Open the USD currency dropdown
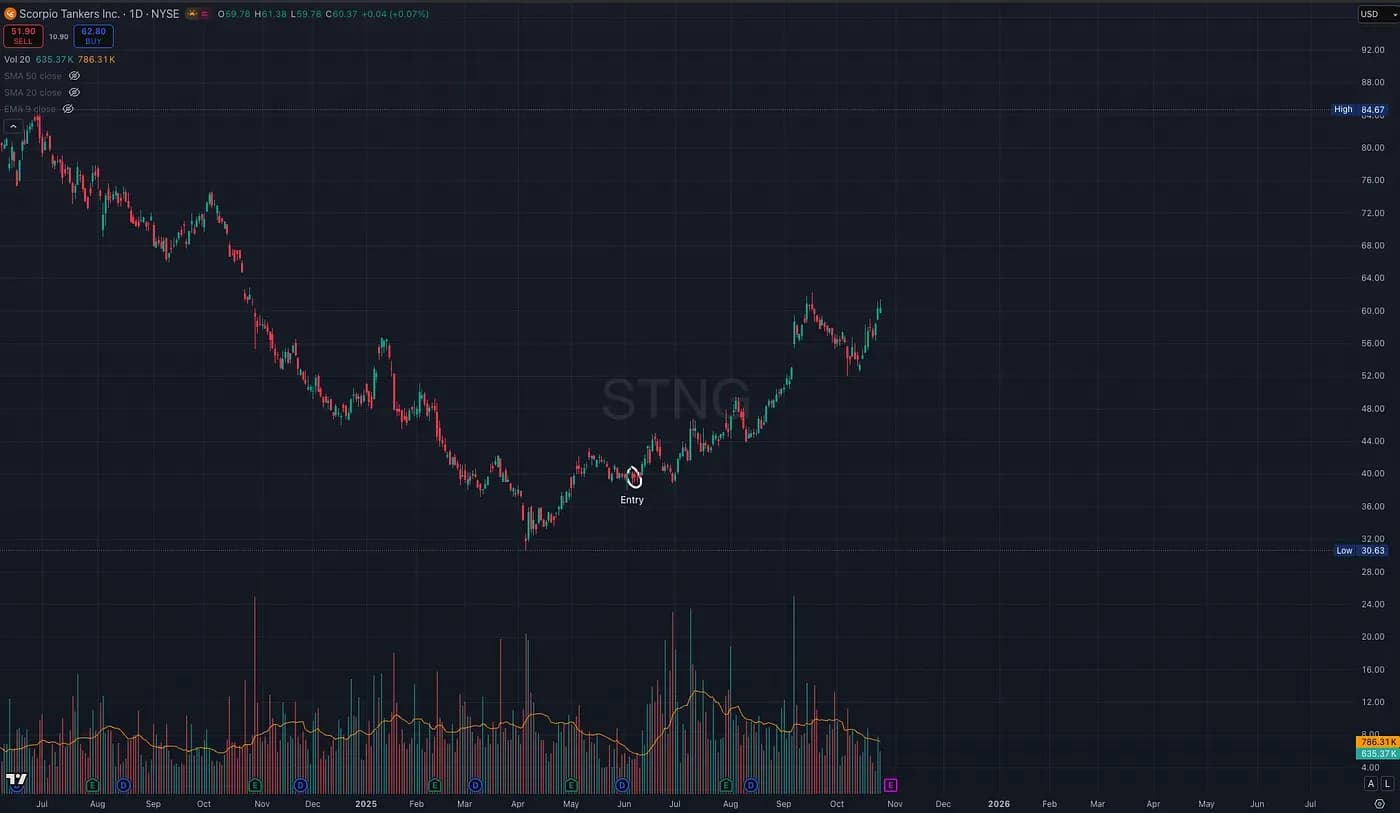This screenshot has height=813, width=1400. (1370, 14)
